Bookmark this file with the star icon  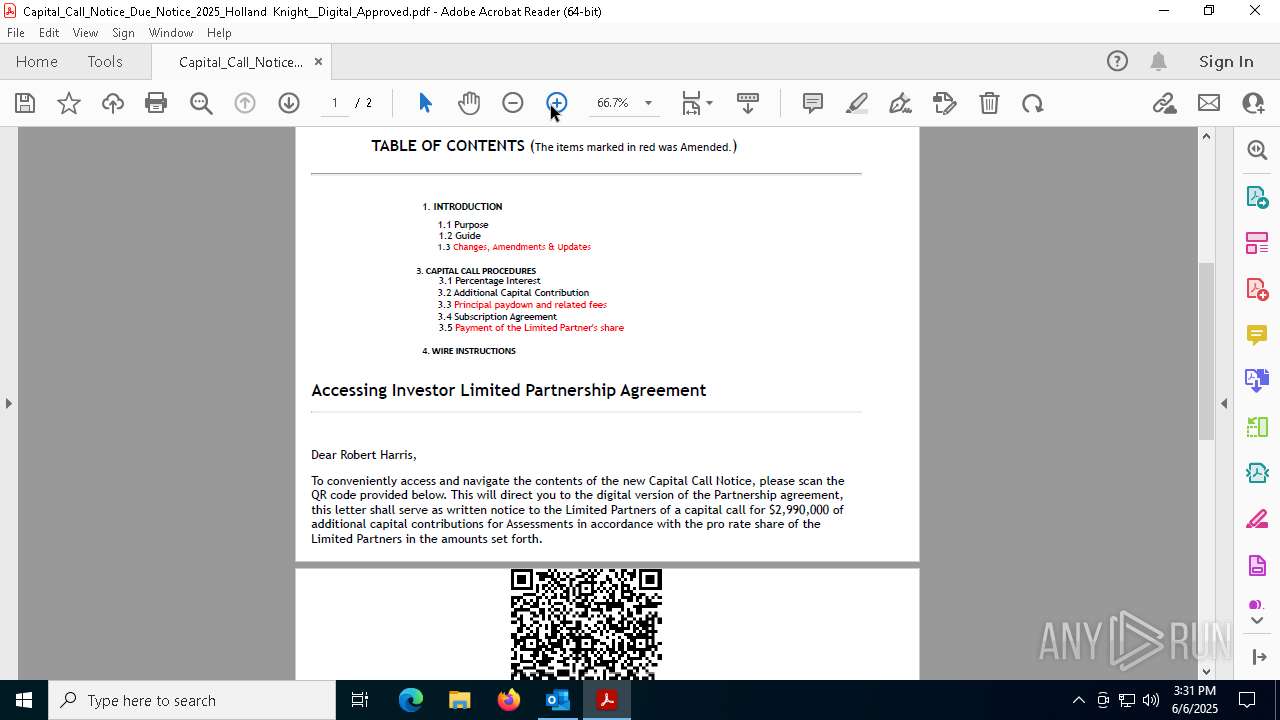click(69, 103)
